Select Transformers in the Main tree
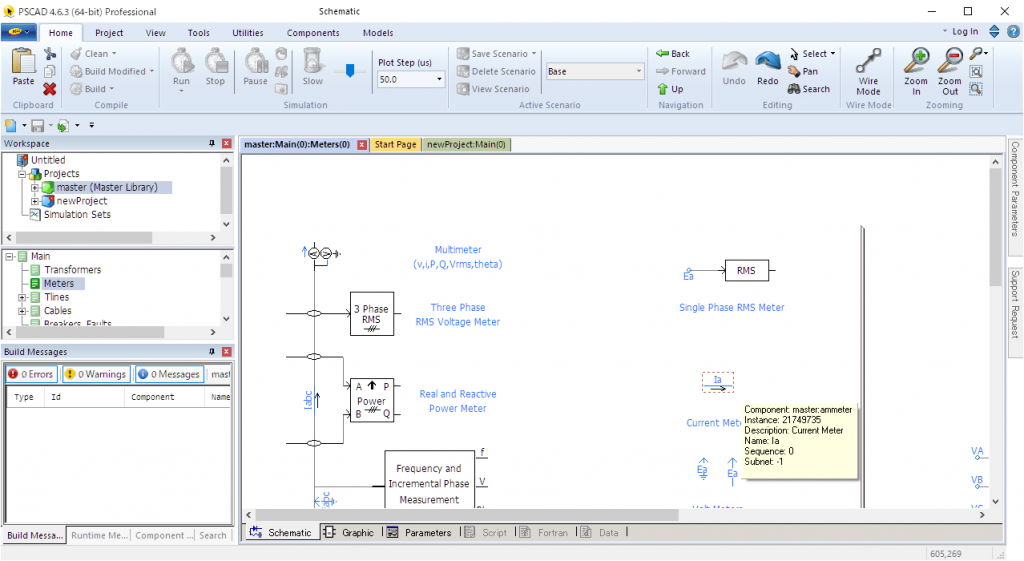Viewport: 1024px width, 561px height. [72, 270]
